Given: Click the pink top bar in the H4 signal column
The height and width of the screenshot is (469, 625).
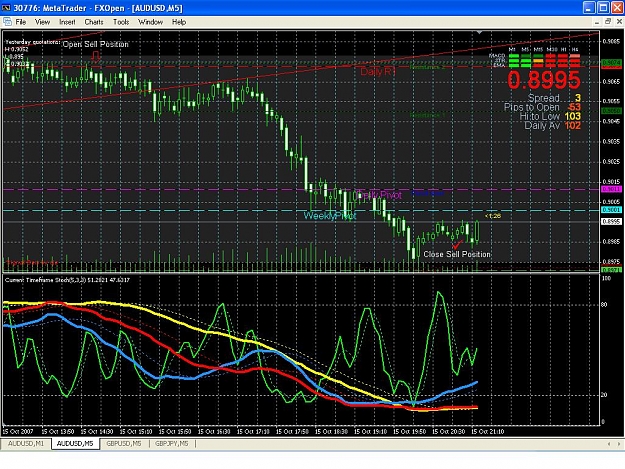Looking at the screenshot, I should (574, 56).
